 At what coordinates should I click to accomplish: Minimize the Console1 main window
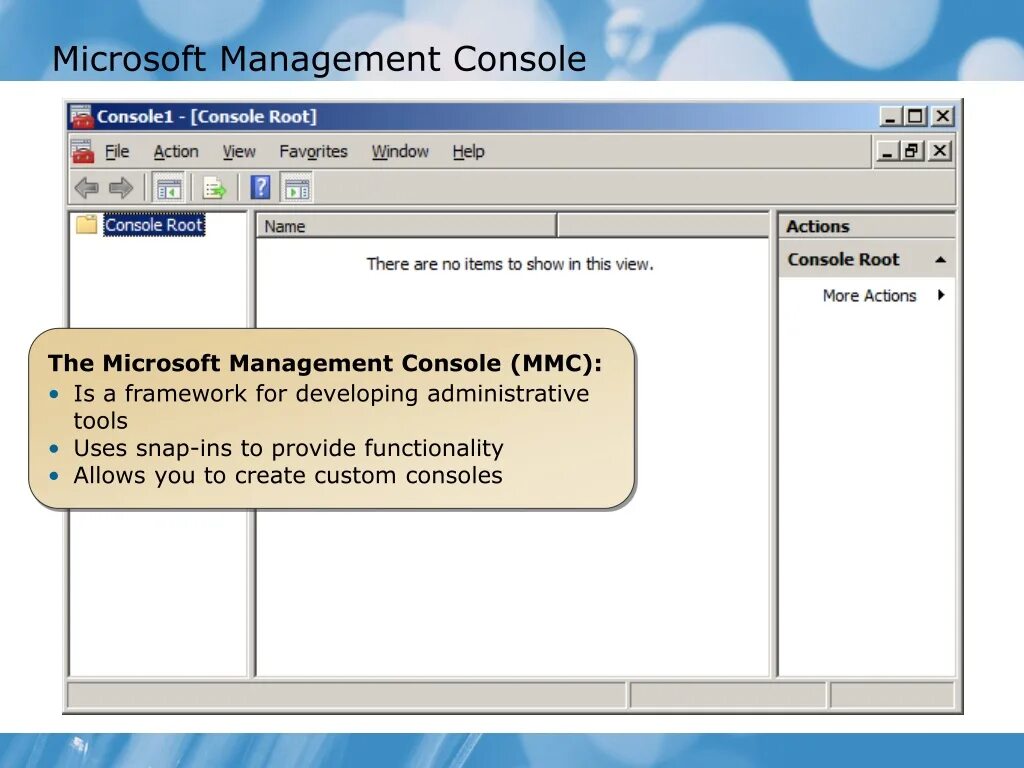(889, 117)
